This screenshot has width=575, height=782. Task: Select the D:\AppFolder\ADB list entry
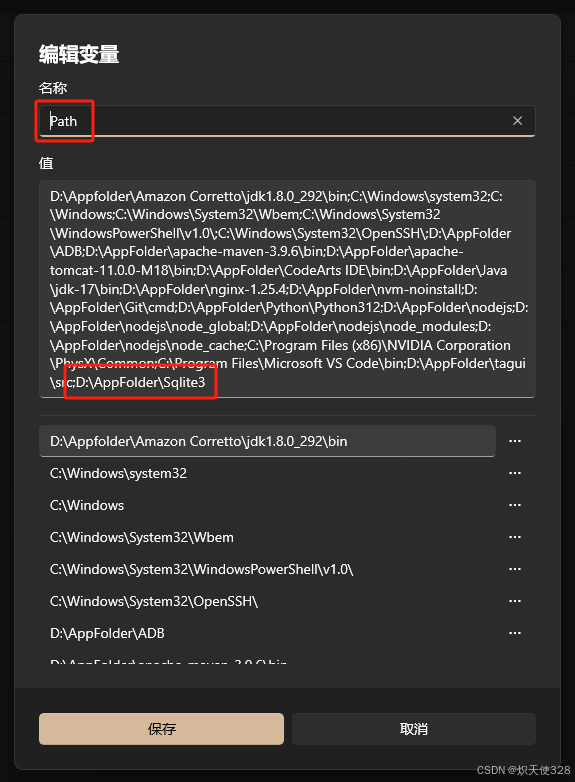(x=267, y=633)
